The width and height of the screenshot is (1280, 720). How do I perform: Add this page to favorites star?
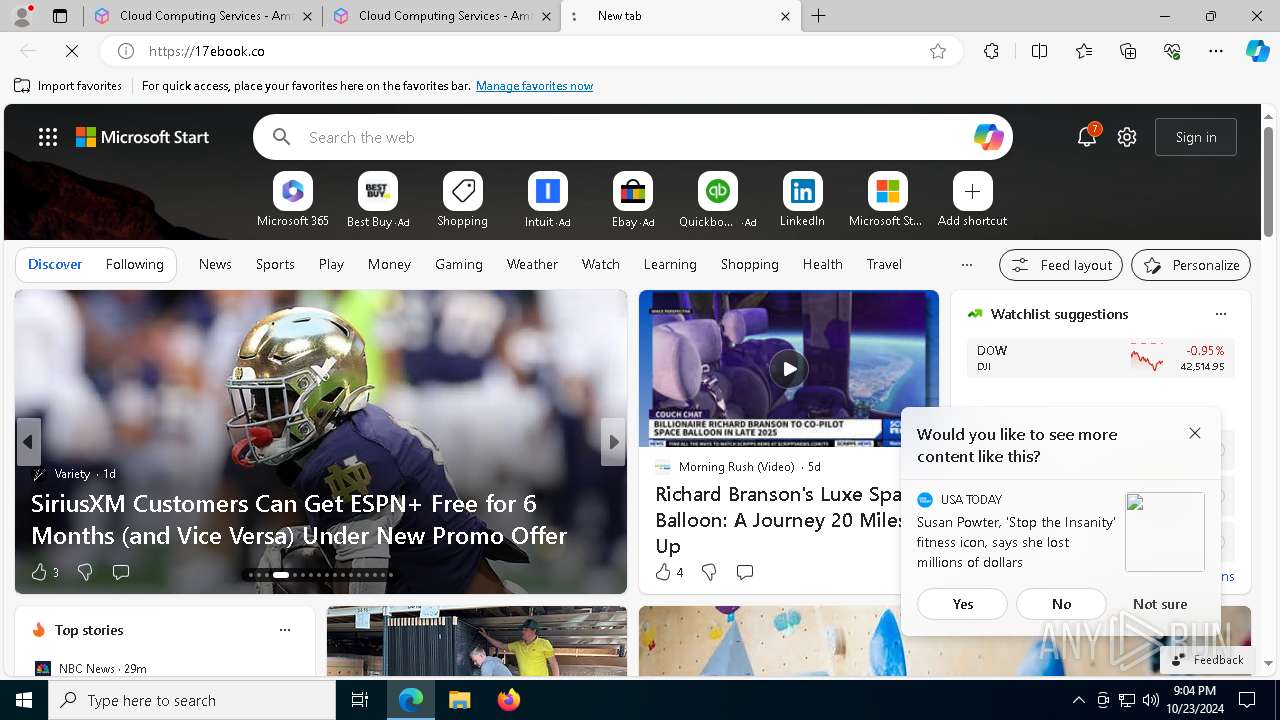coord(937,51)
